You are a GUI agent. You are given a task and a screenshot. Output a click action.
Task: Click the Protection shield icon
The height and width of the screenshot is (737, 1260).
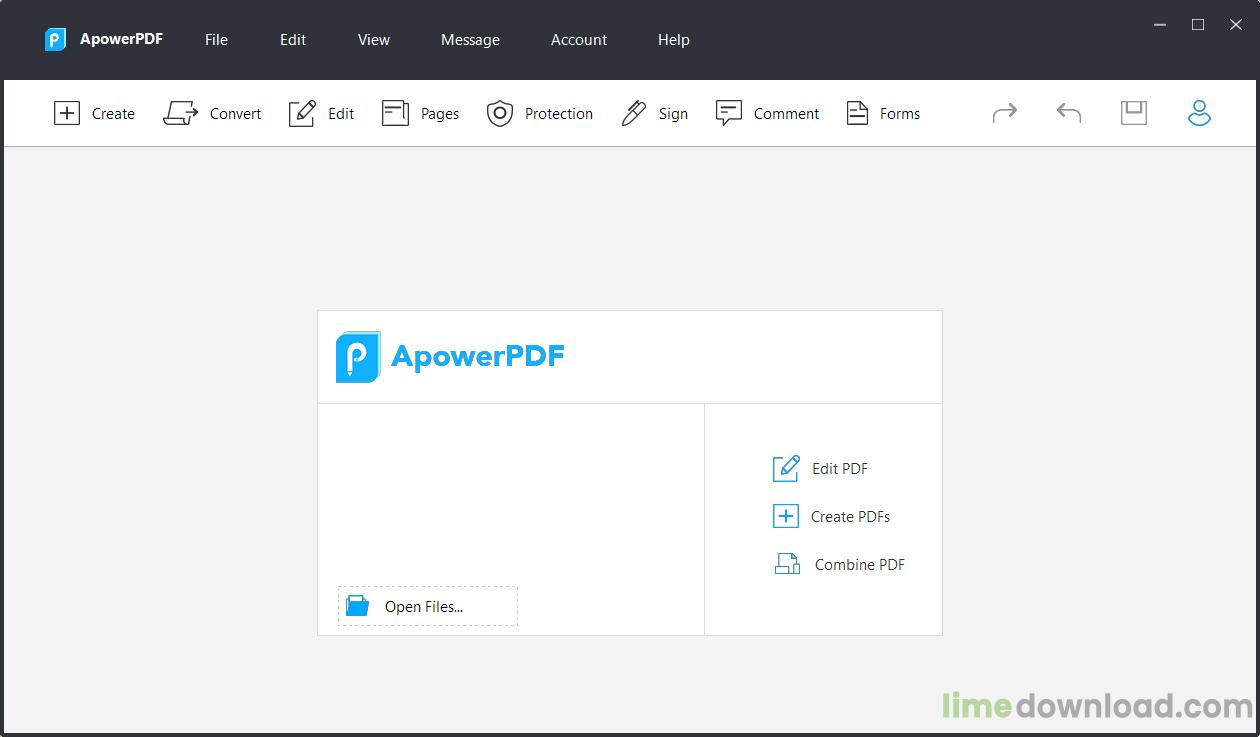tap(500, 113)
